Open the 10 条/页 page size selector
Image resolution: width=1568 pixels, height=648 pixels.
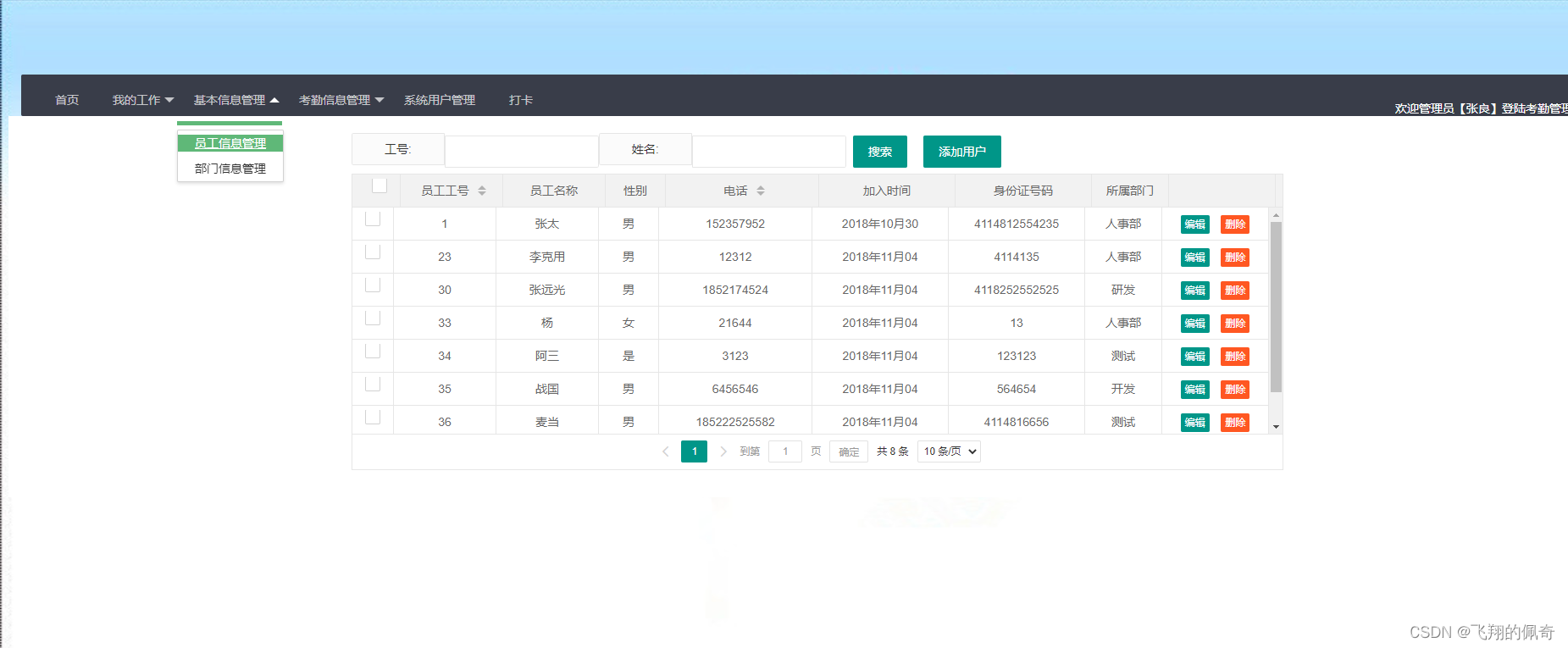(949, 451)
